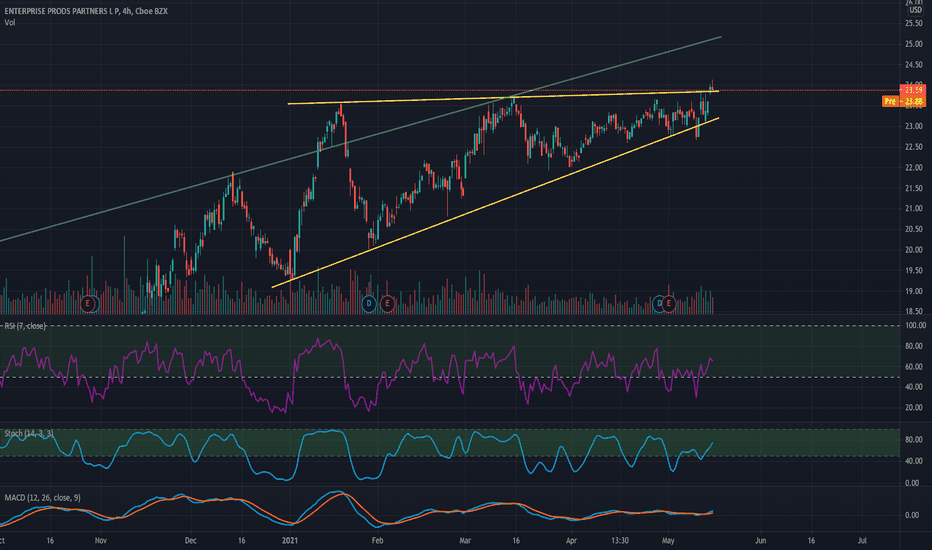Image resolution: width=932 pixels, height=550 pixels.
Task: Click the Mar label on time axis
Action: (465, 540)
